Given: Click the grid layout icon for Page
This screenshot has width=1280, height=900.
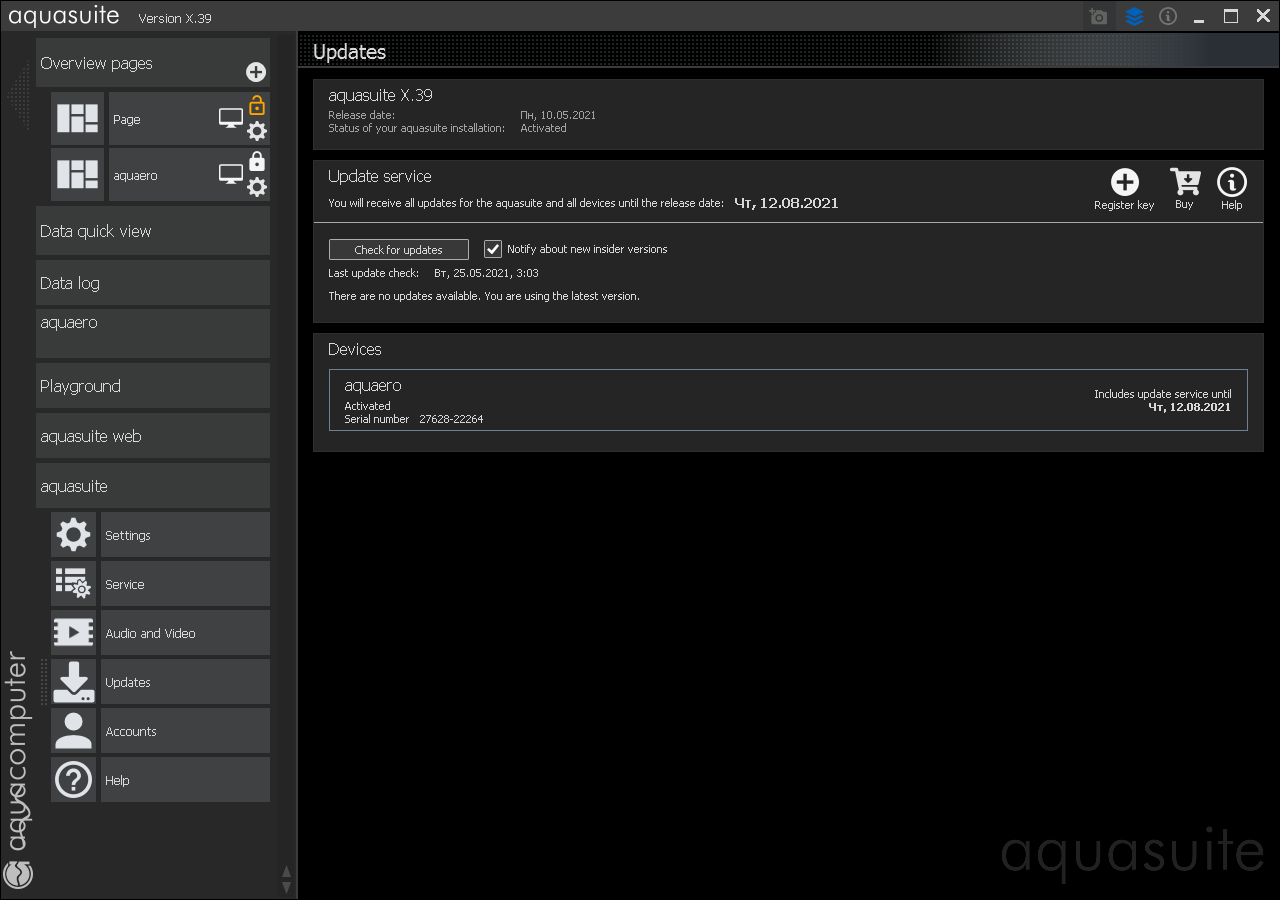Looking at the screenshot, I should tap(77, 119).
